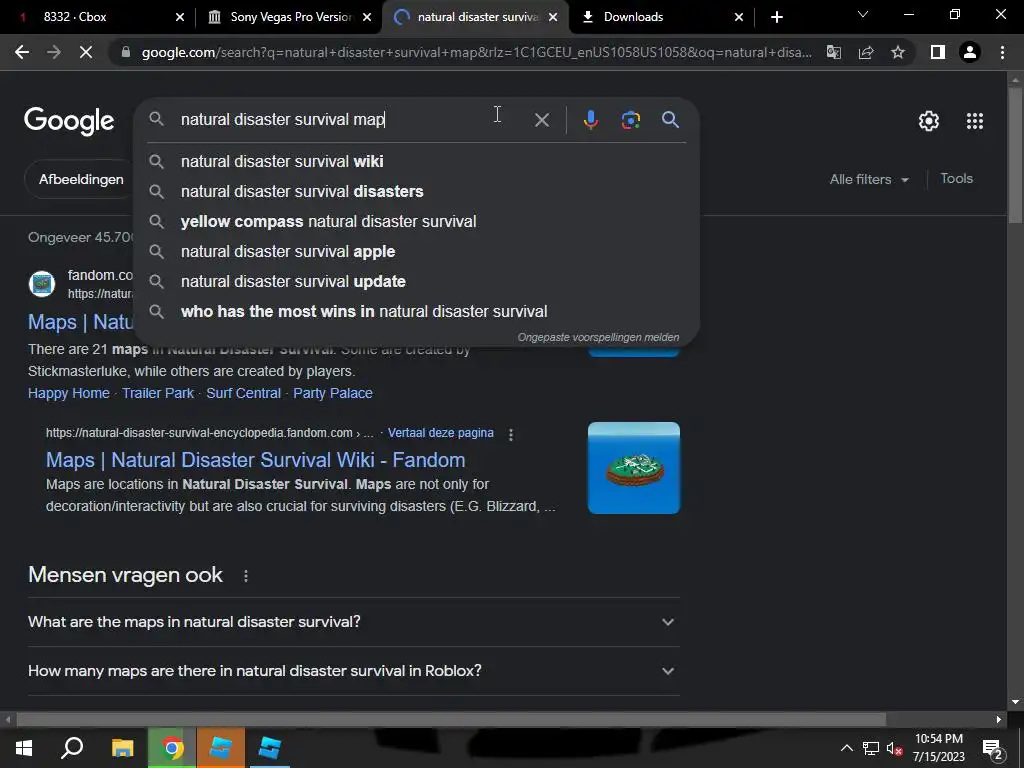1024x768 pixels.
Task: Open Google Lens image search icon
Action: point(630,120)
